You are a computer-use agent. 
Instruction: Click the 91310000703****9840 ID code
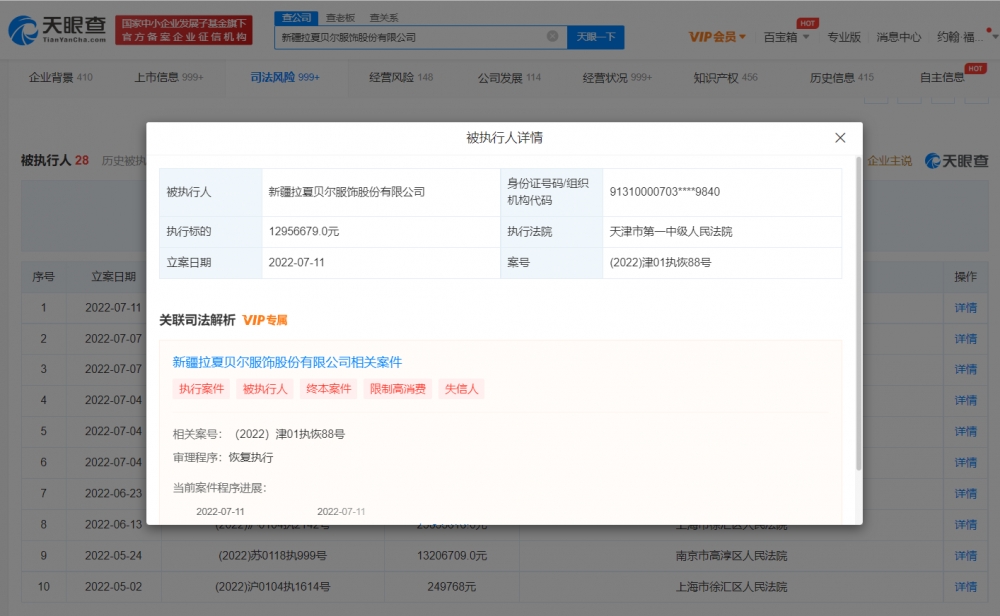(665, 192)
